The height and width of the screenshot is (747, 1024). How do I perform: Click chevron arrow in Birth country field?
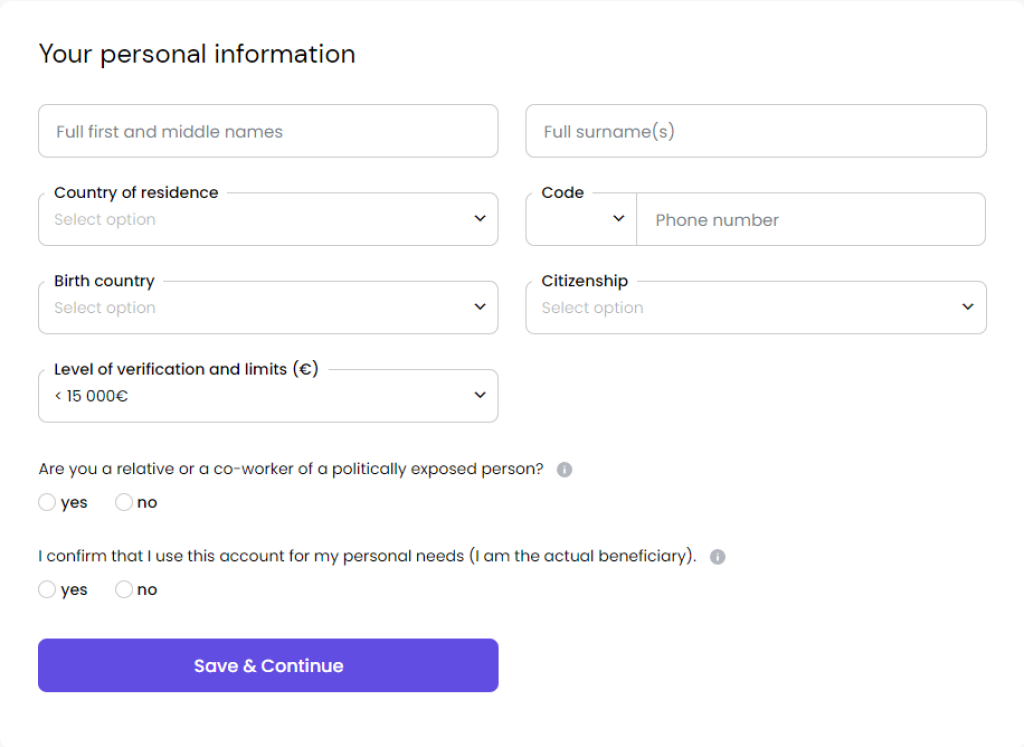pos(480,307)
